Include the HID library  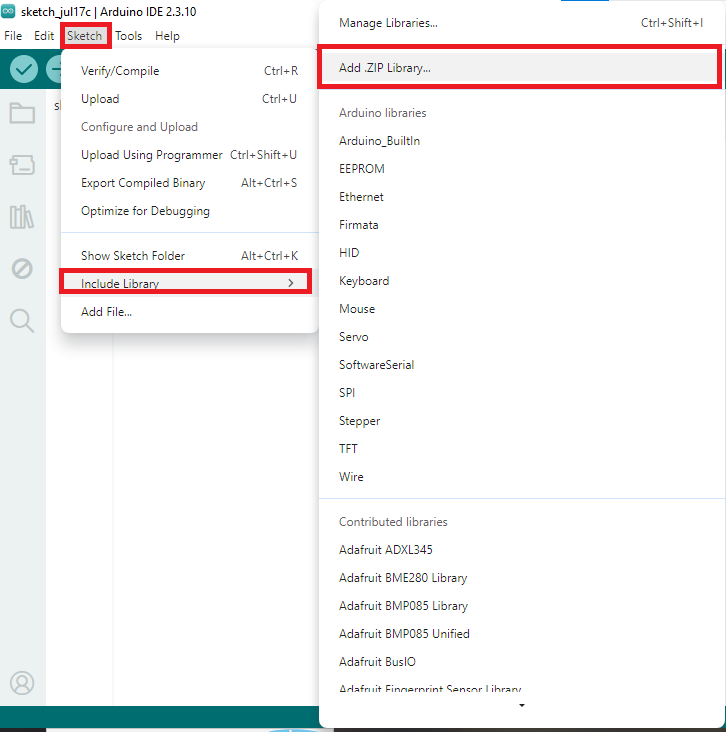click(521, 253)
